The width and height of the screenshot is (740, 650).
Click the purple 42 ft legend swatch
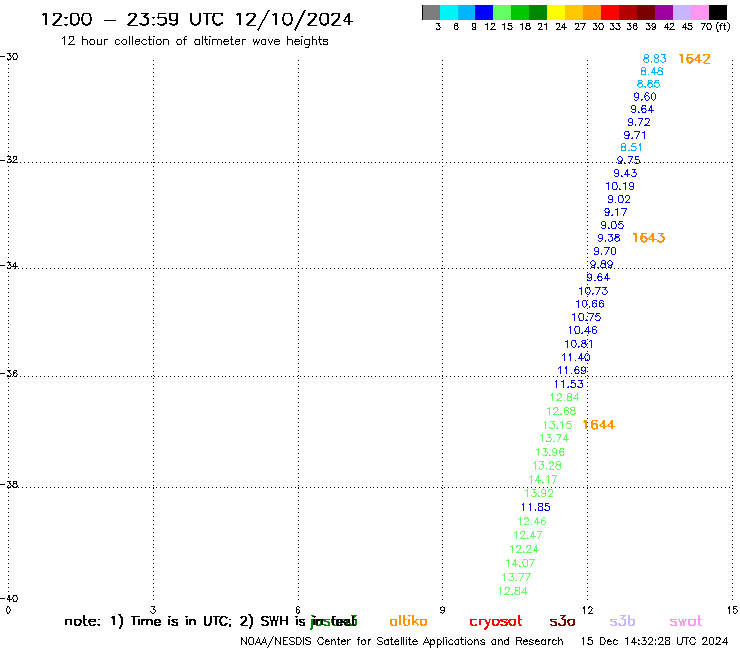(664, 12)
